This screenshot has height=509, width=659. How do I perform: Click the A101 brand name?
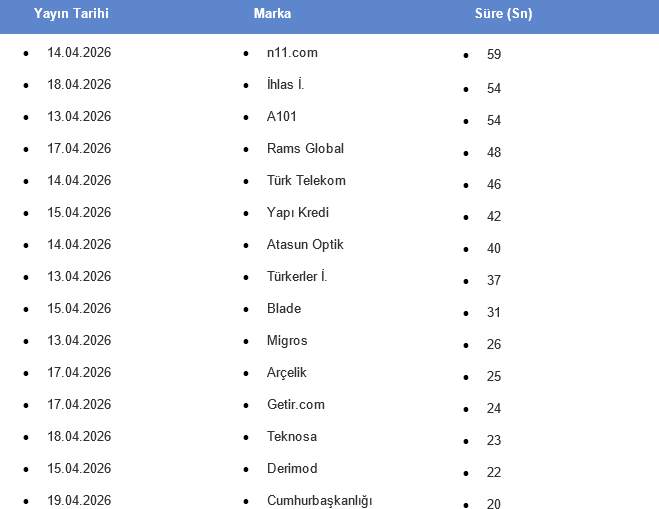tap(282, 116)
